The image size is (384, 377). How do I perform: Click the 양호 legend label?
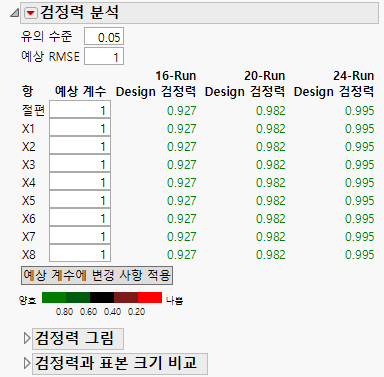(x=28, y=300)
